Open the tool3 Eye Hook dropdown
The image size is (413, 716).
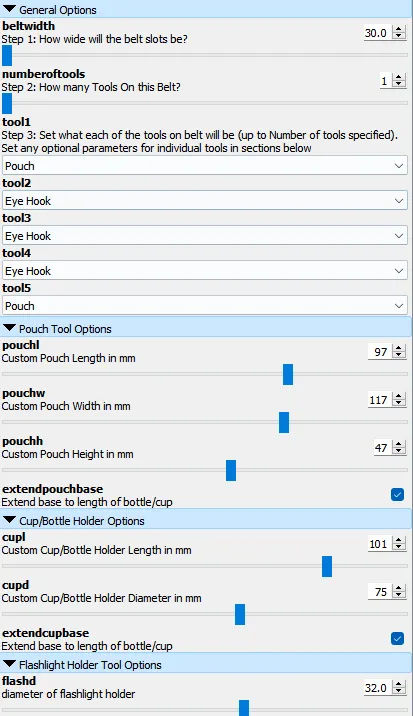point(205,236)
